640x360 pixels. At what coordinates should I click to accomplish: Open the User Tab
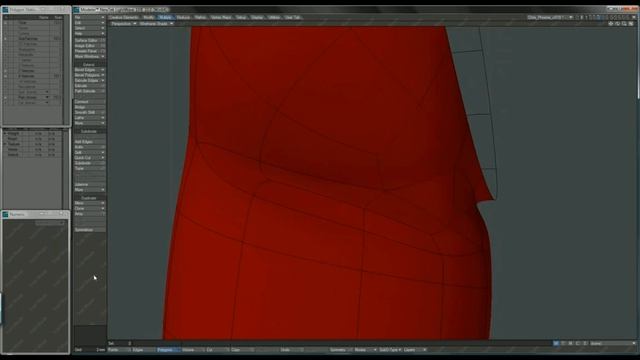point(293,18)
